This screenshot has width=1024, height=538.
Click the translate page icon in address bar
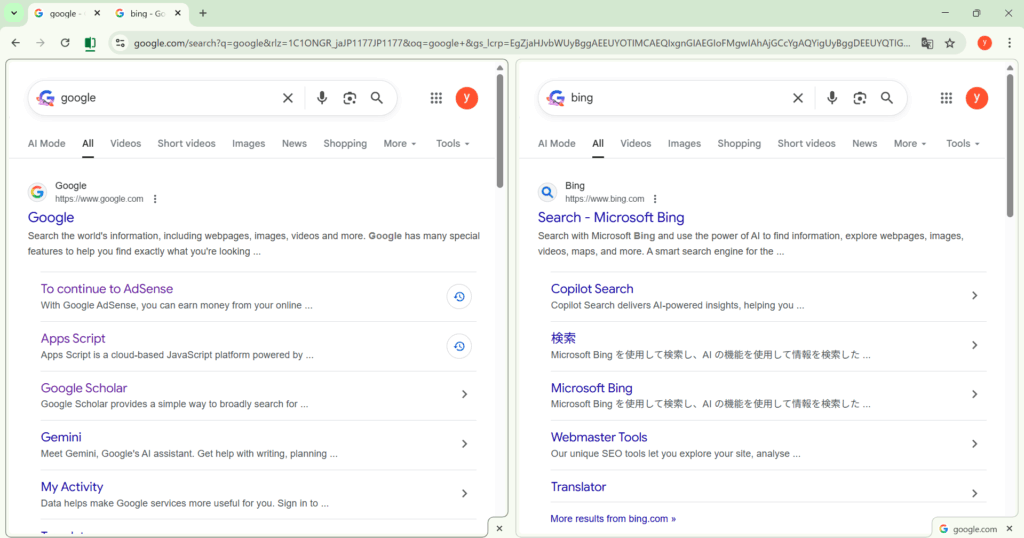point(927,43)
